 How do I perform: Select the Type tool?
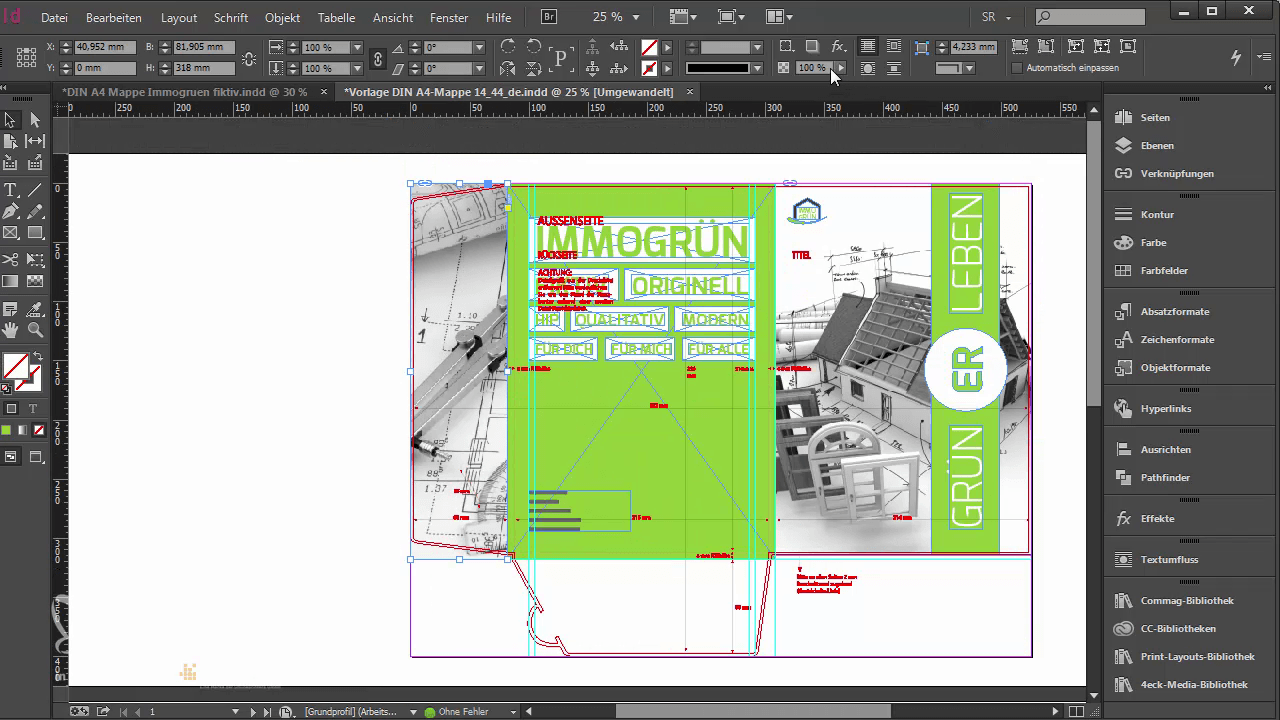11,189
